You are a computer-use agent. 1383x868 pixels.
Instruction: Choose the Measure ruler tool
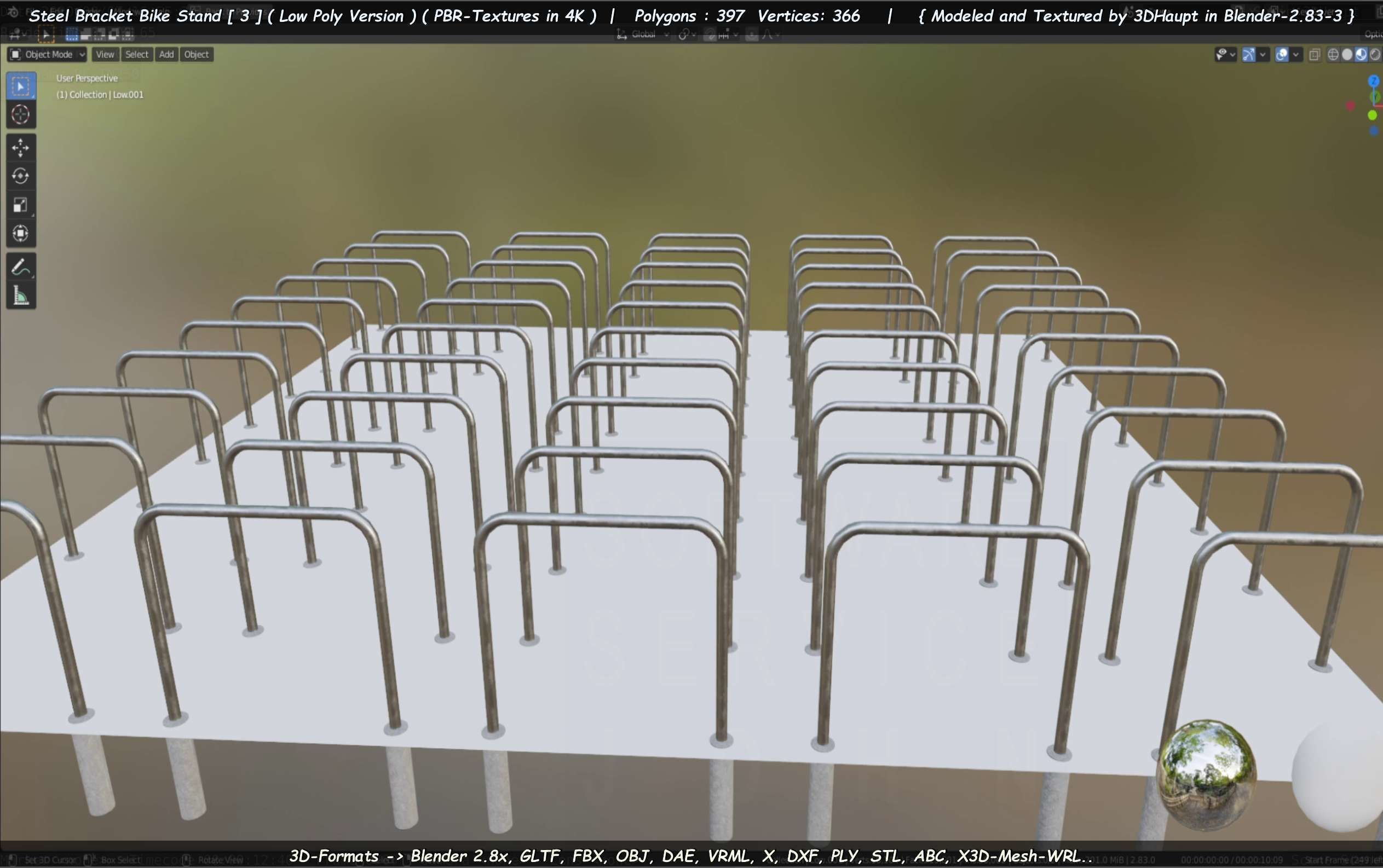21,295
